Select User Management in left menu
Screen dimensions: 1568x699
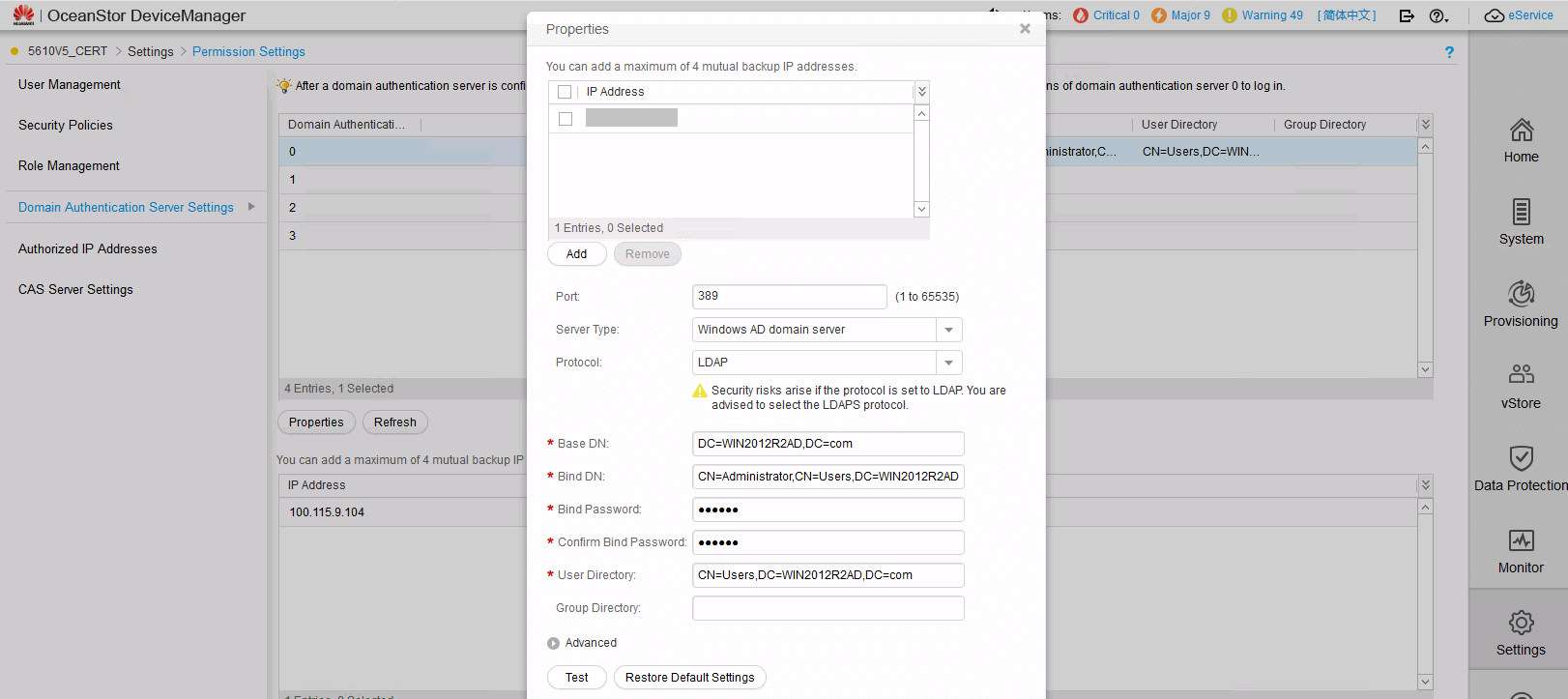(x=70, y=85)
